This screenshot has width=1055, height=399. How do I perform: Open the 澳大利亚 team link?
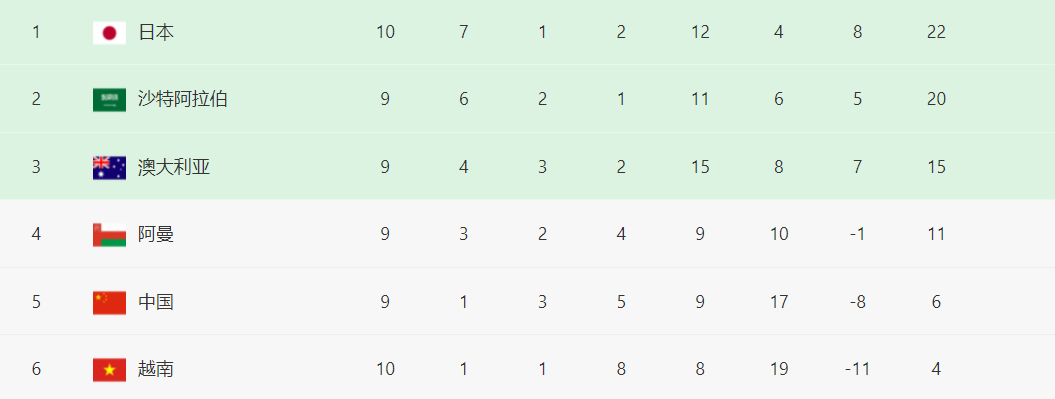(x=174, y=167)
